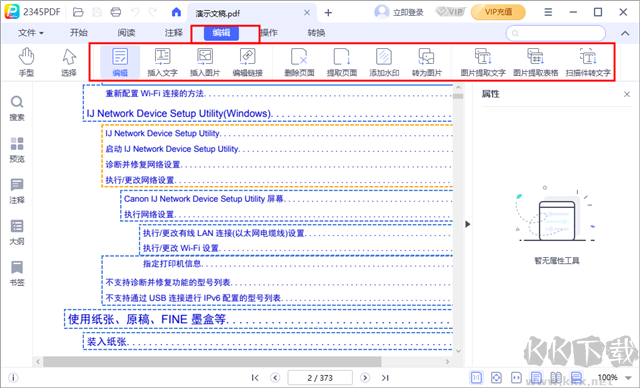Click the VIP badge
Screen dimensions: 640x388
[450, 12]
